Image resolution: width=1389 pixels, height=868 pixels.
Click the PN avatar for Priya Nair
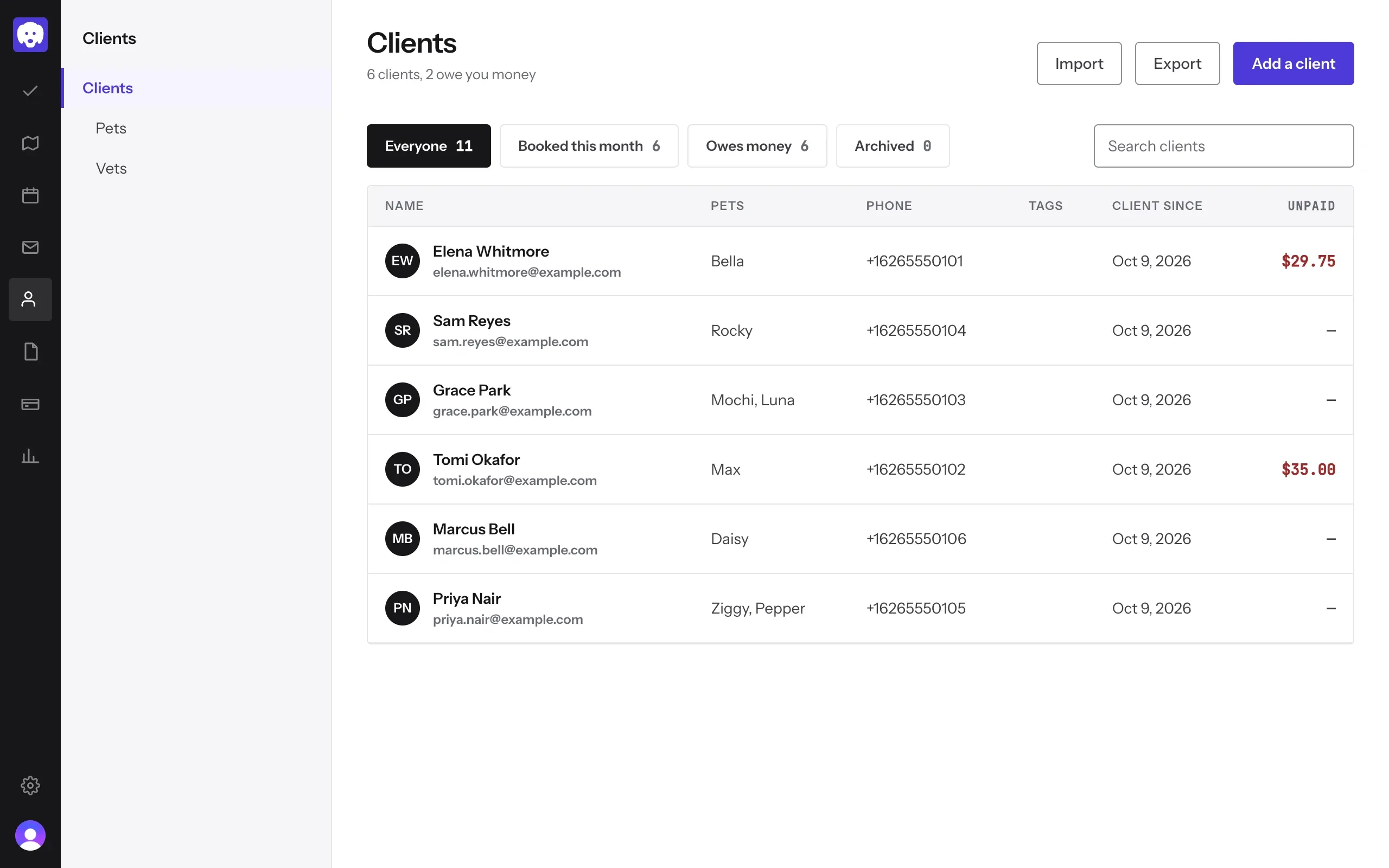point(403,609)
